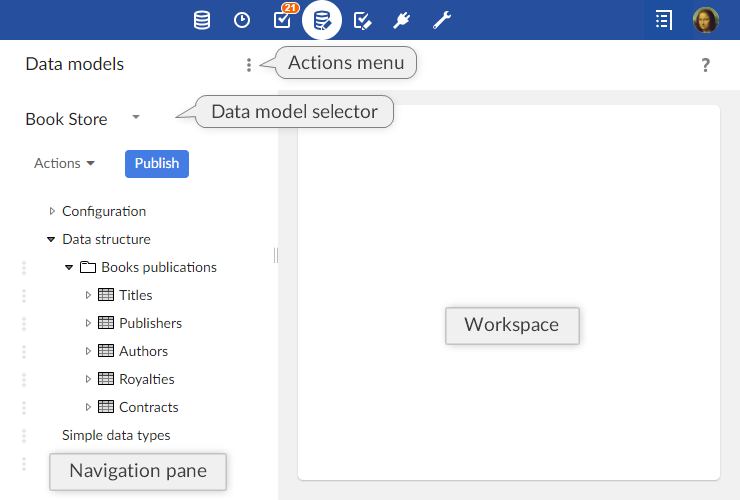Open the Actions dropdown
This screenshot has height=500, width=740.
[x=64, y=163]
